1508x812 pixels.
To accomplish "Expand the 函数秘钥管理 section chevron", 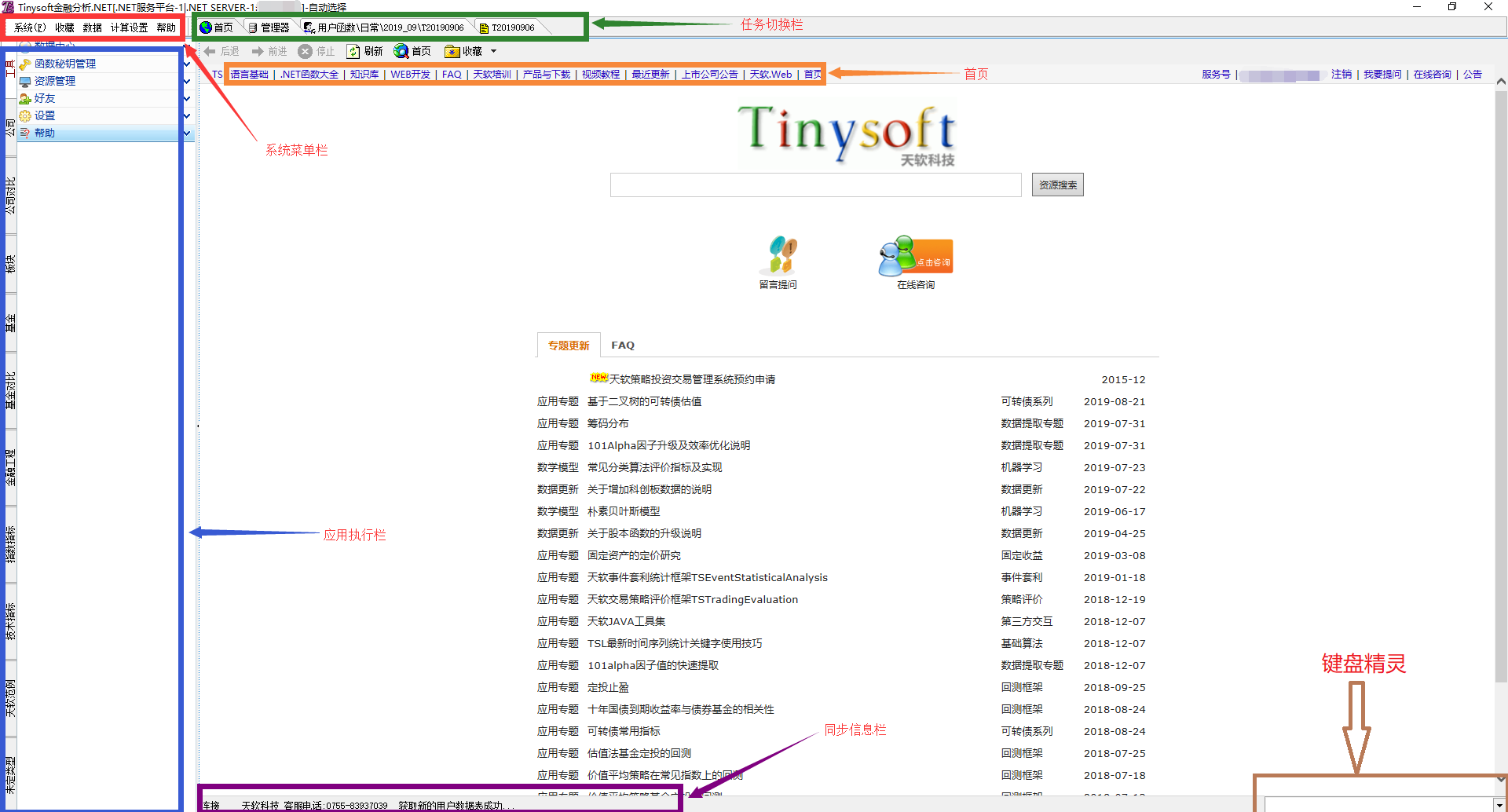I will coord(187,64).
